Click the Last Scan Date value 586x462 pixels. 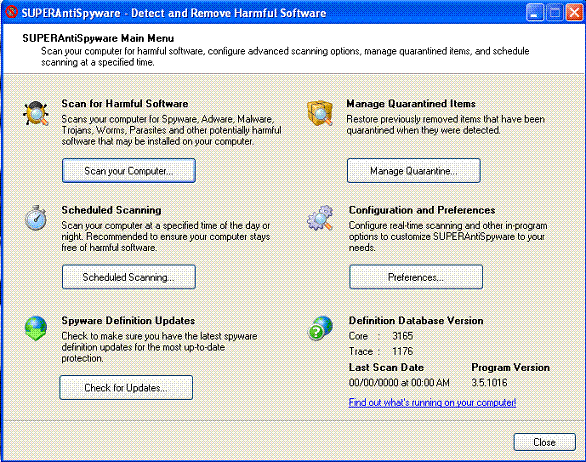point(399,383)
